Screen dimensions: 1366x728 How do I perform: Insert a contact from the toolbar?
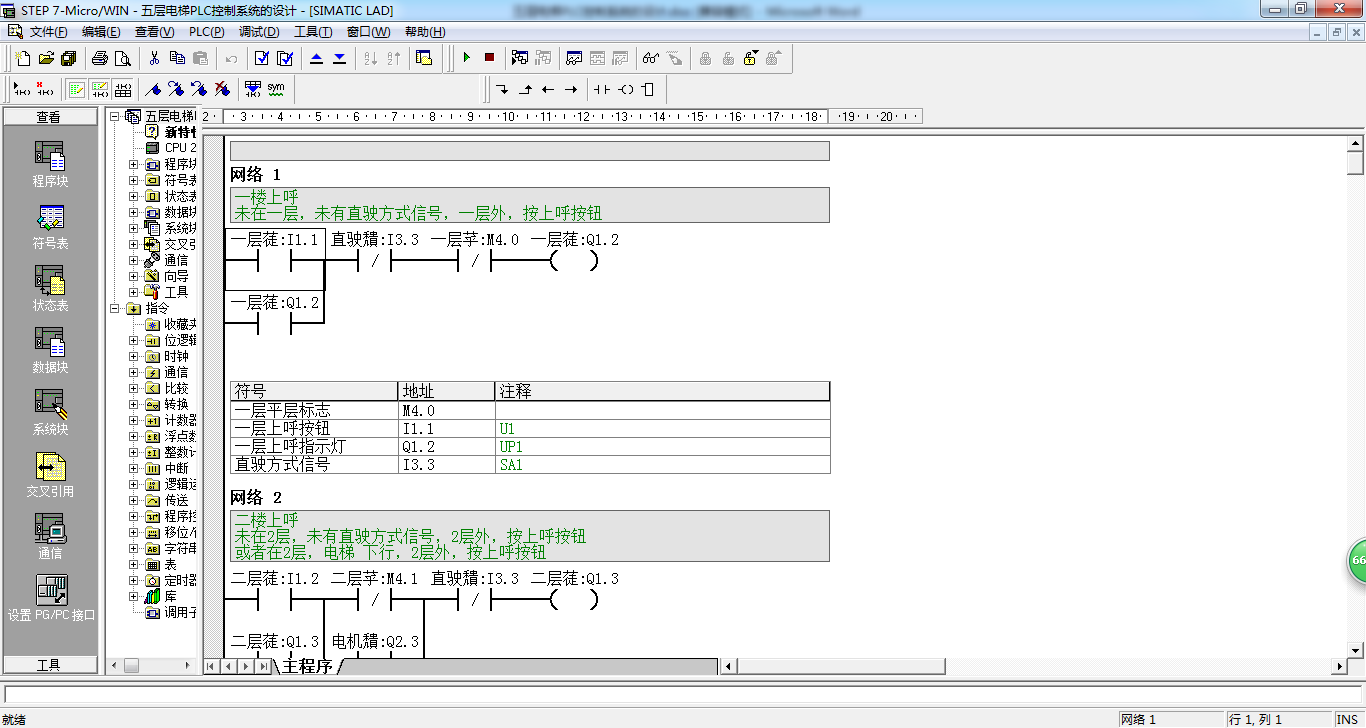click(601, 89)
